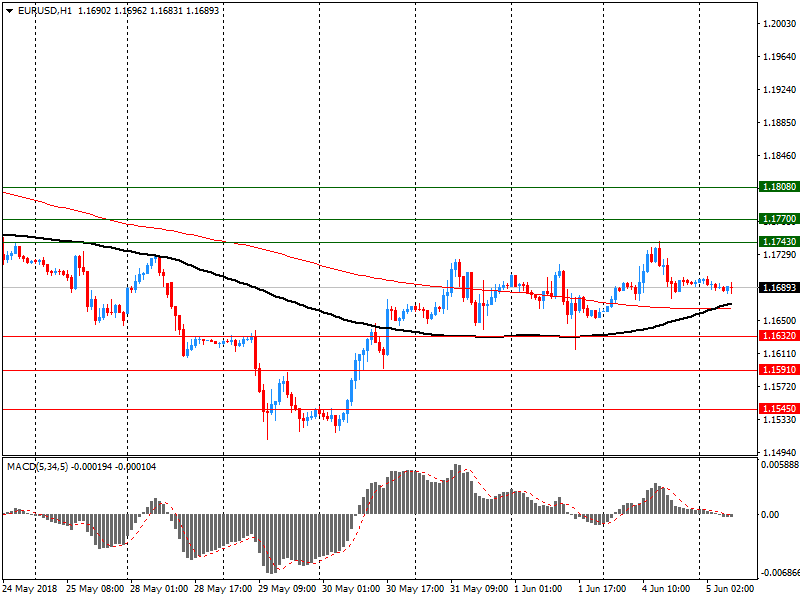
Task: Click the 31 May 09:00 time label
Action: tap(479, 589)
